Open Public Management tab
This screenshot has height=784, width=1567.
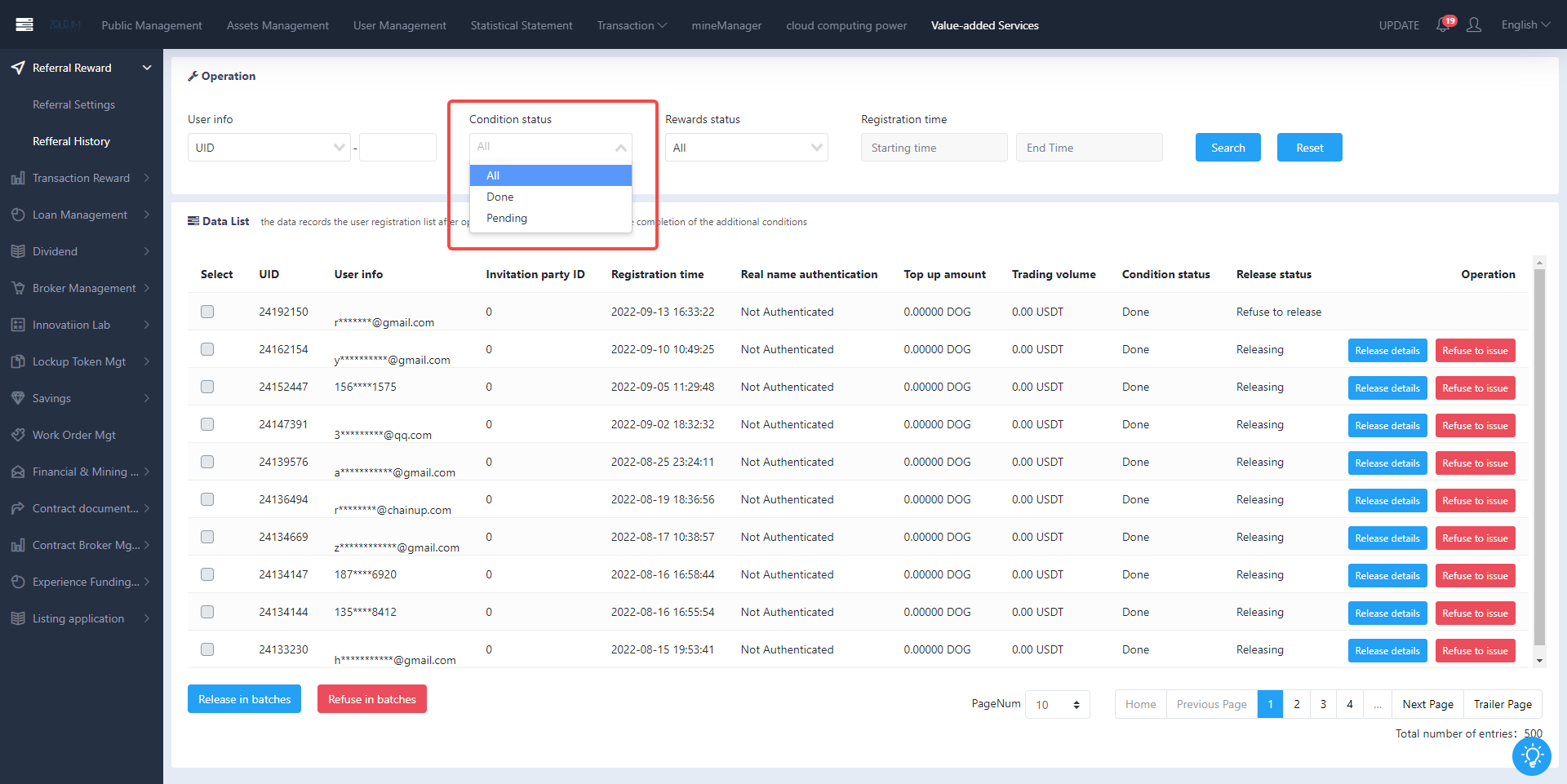click(152, 25)
